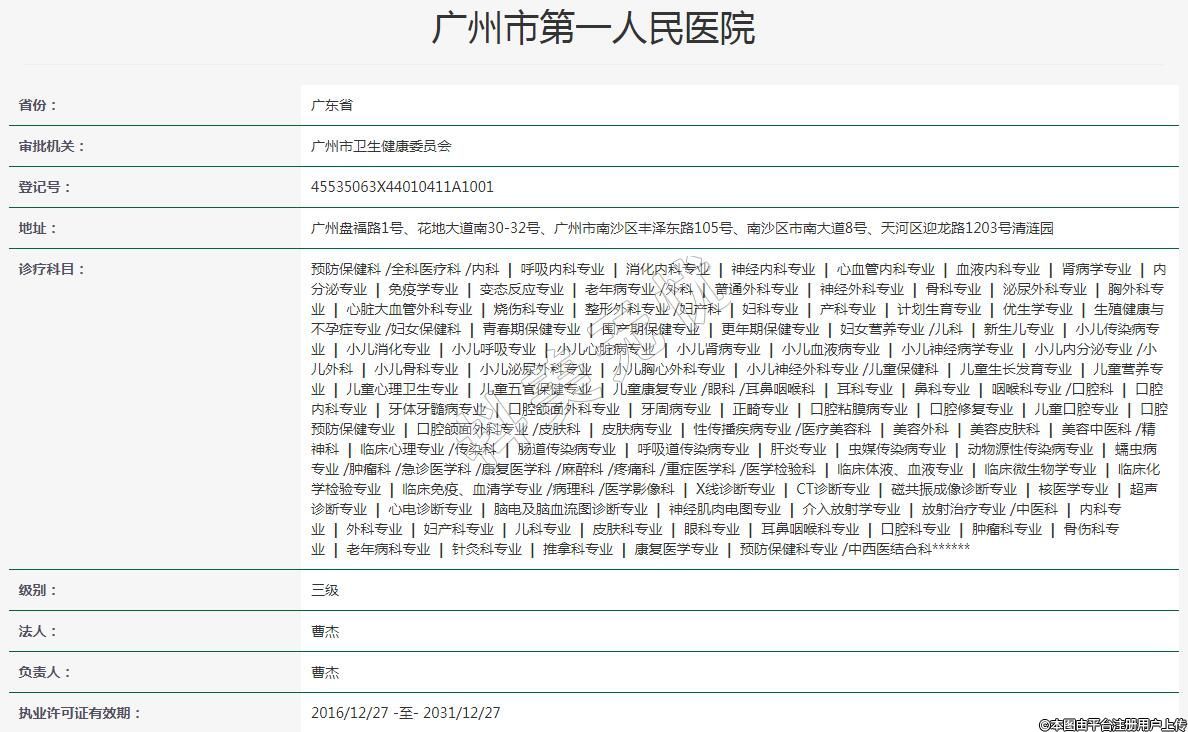
Task: Select the 级别 row label
Action: [38, 590]
